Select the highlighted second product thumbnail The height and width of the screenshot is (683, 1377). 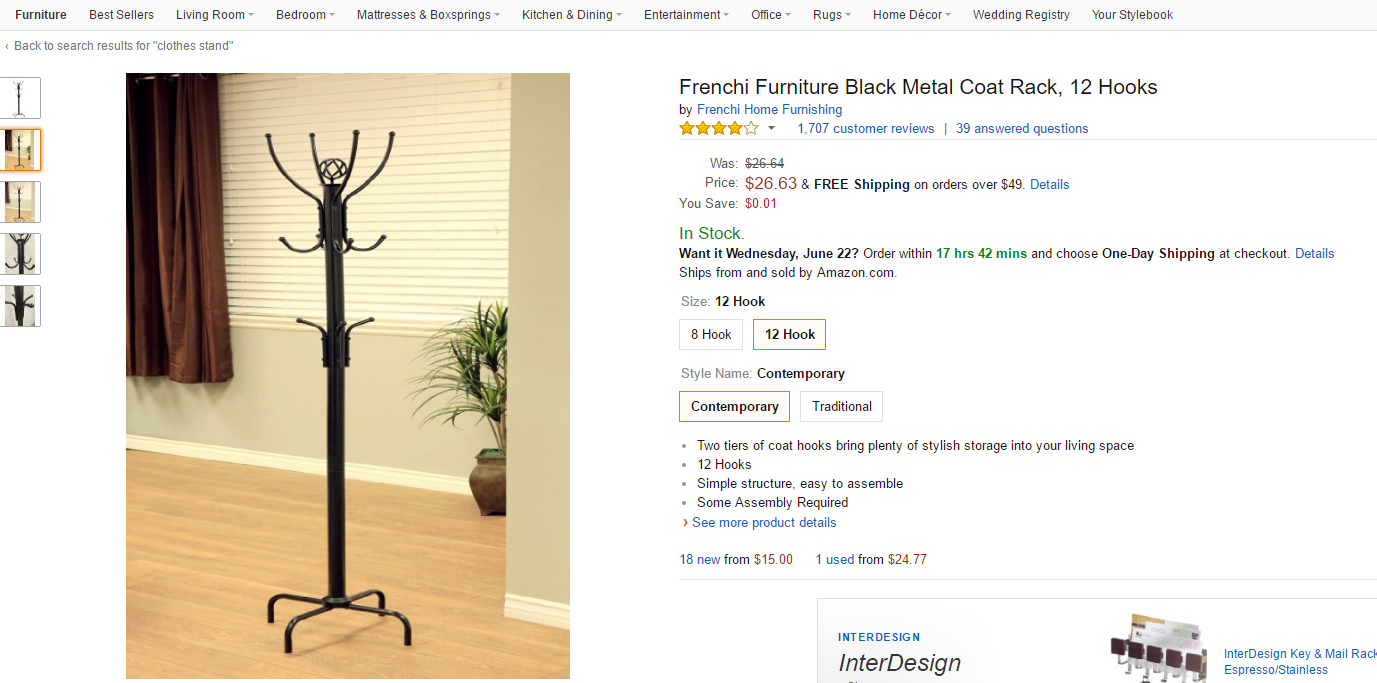click(19, 150)
